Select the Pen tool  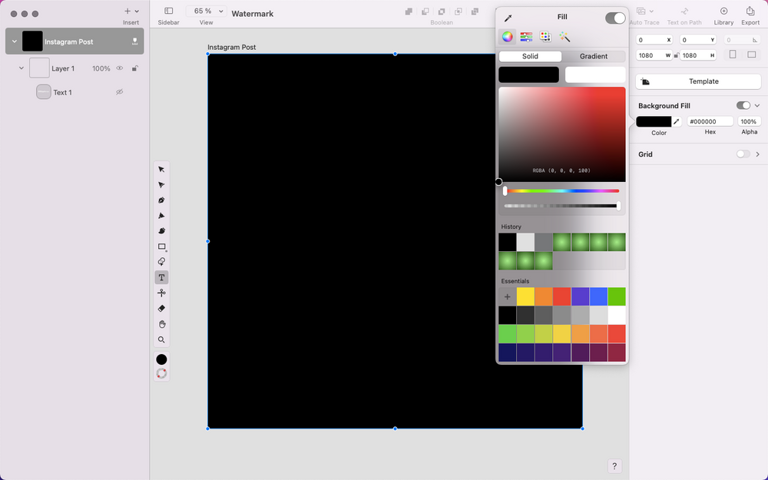click(161, 200)
